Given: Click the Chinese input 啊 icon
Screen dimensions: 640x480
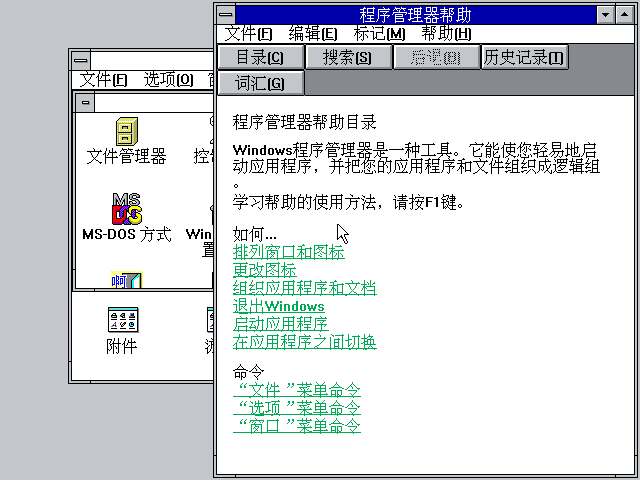Looking at the screenshot, I should (127, 280).
